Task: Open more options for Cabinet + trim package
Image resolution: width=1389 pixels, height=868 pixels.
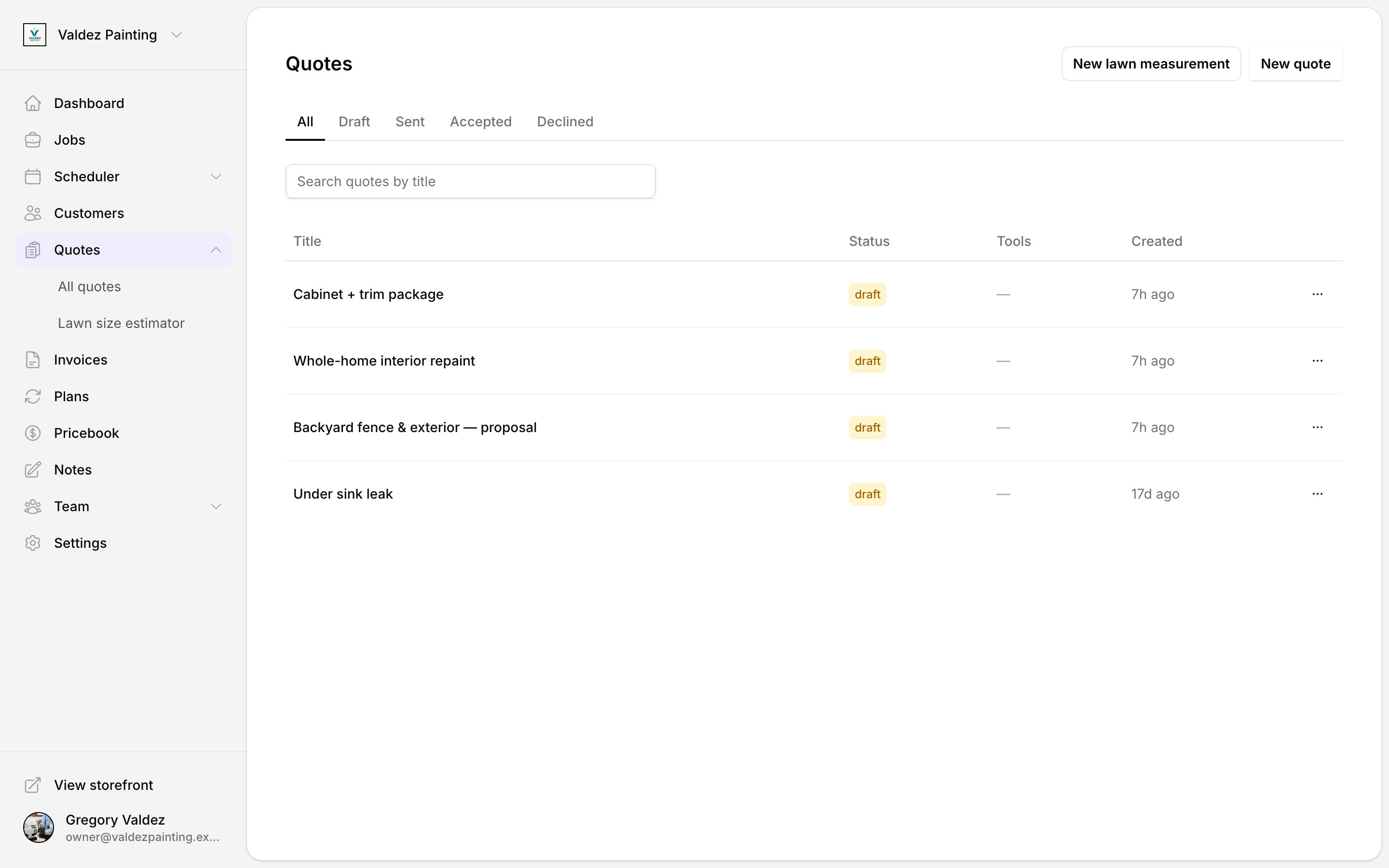Action: pos(1317,295)
